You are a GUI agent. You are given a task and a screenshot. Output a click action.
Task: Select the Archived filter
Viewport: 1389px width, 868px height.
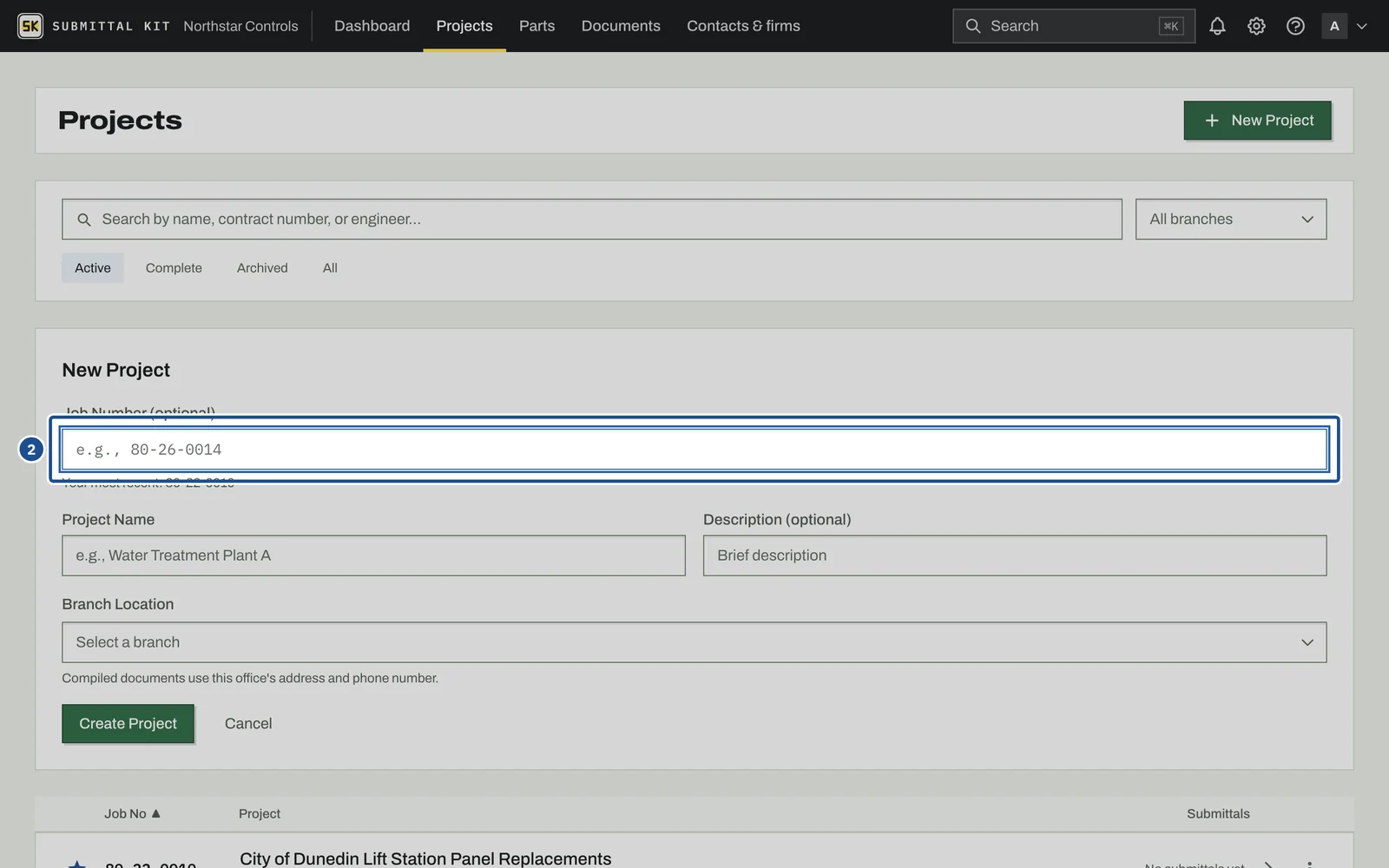pyautogui.click(x=262, y=267)
